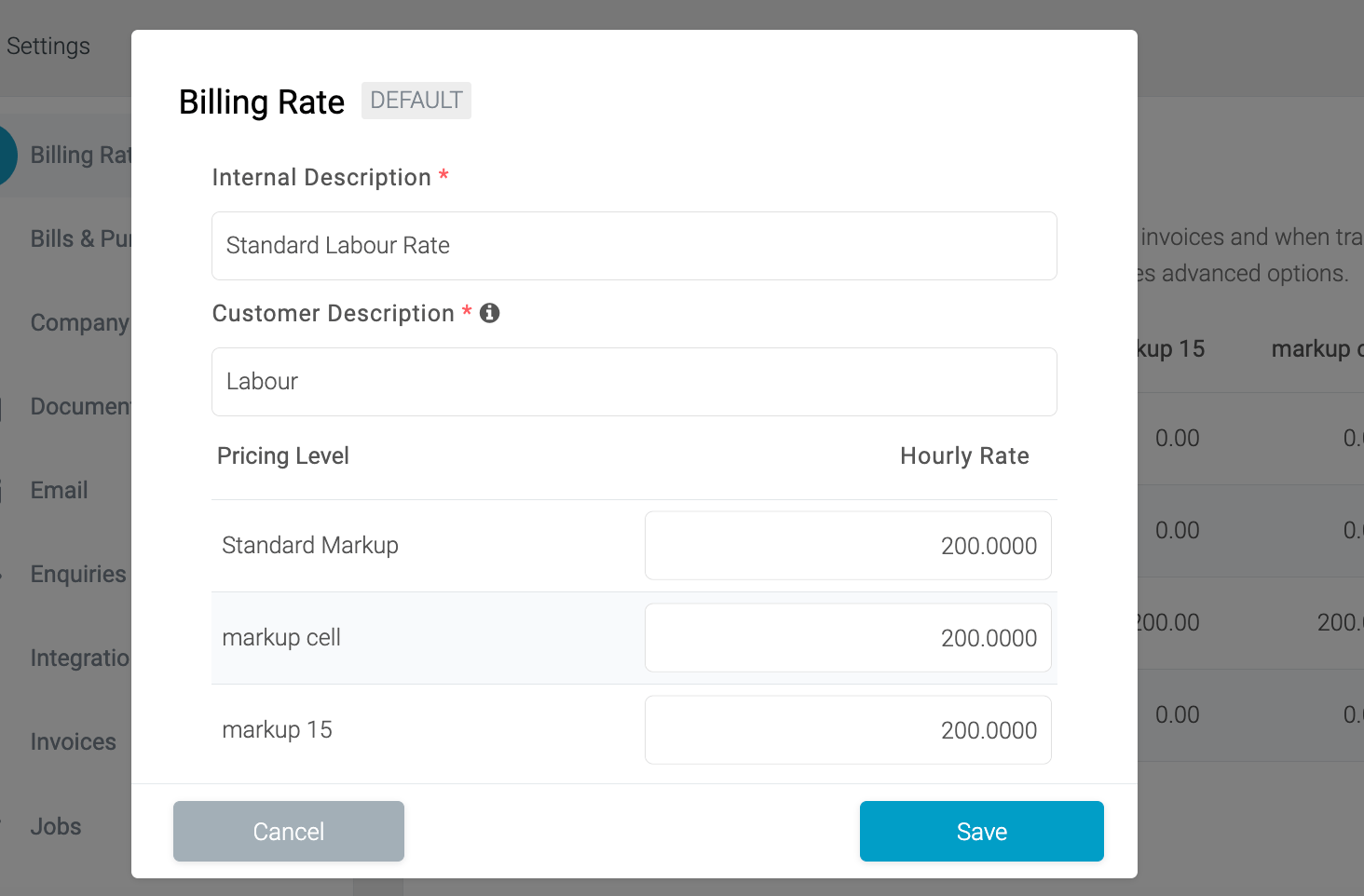The image size is (1364, 896).
Task: Open Email settings
Action: (x=59, y=490)
